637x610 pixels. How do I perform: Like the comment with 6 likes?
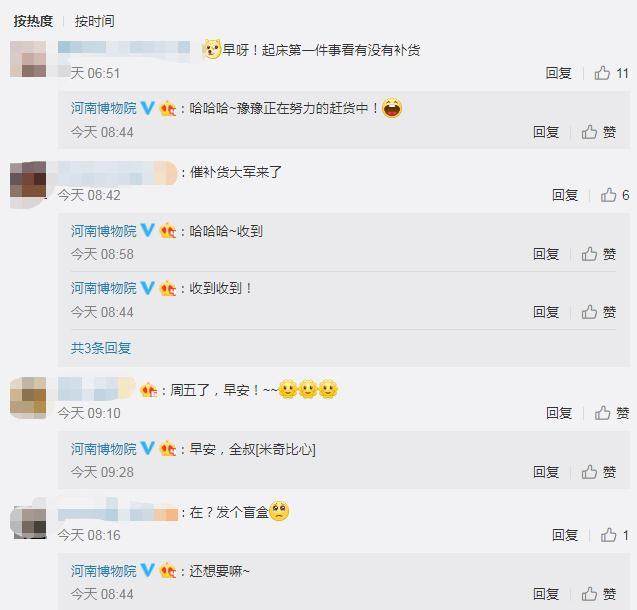tap(615, 195)
